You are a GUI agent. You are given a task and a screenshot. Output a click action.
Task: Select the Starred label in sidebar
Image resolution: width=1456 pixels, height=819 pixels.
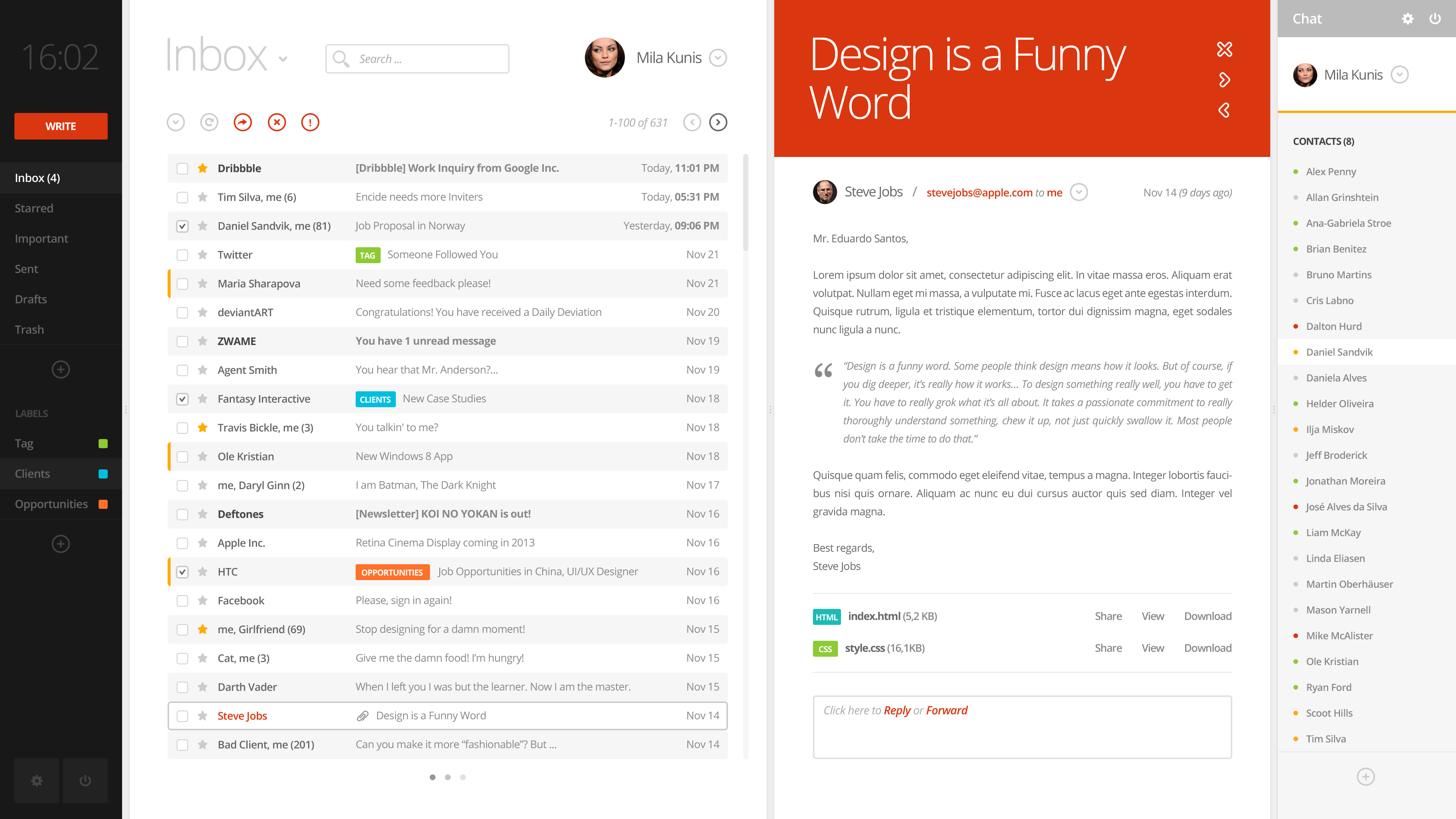pos(34,208)
